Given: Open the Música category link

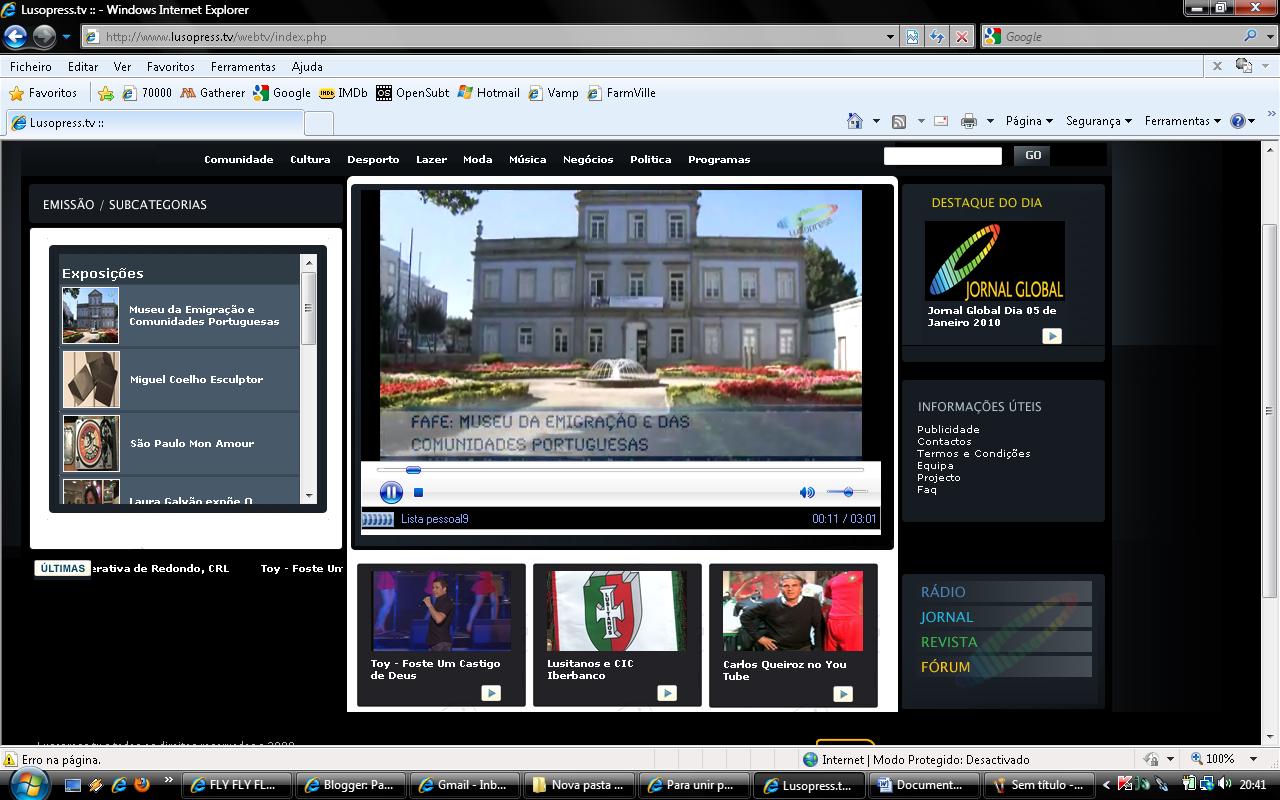Looking at the screenshot, I should pyautogui.click(x=527, y=159).
